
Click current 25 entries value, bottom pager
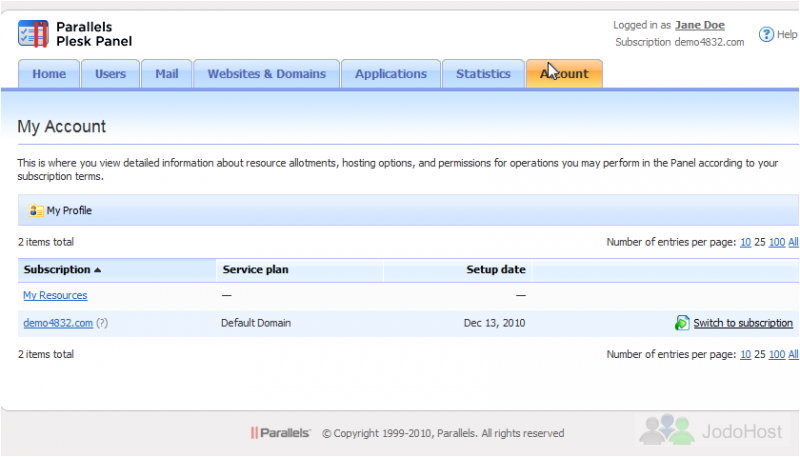tap(760, 354)
